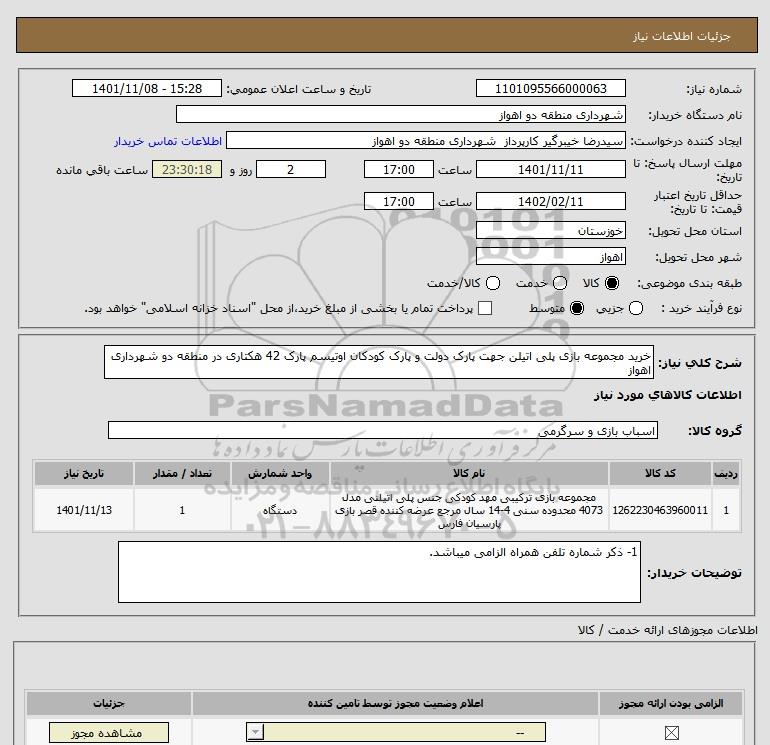Click the province field خوزستان

point(550,231)
